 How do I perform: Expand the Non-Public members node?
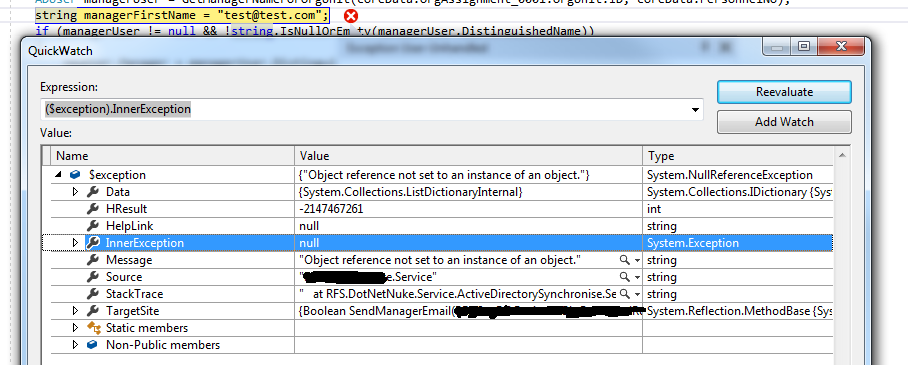pyautogui.click(x=75, y=345)
